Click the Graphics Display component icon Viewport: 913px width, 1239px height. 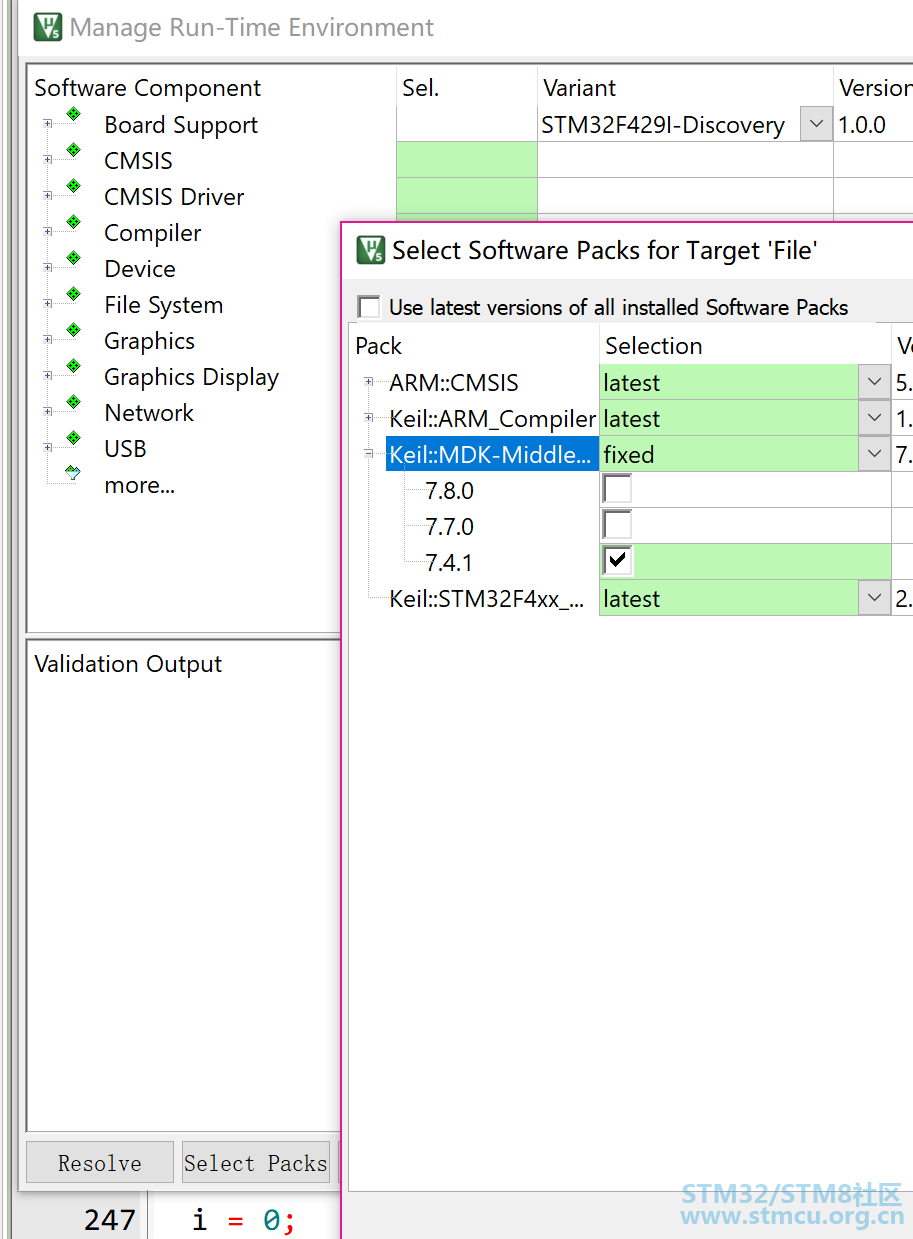pyautogui.click(x=73, y=366)
